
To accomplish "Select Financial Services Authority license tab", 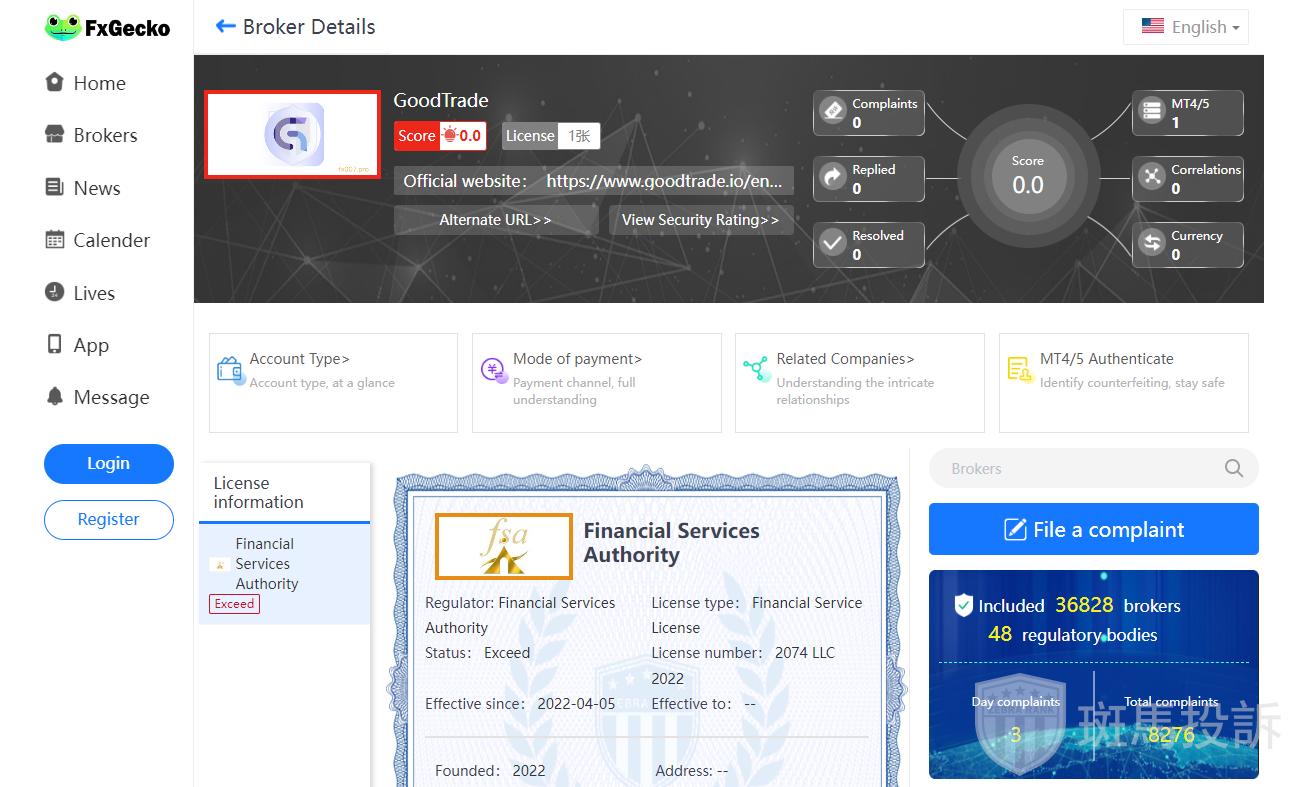I will point(266,564).
